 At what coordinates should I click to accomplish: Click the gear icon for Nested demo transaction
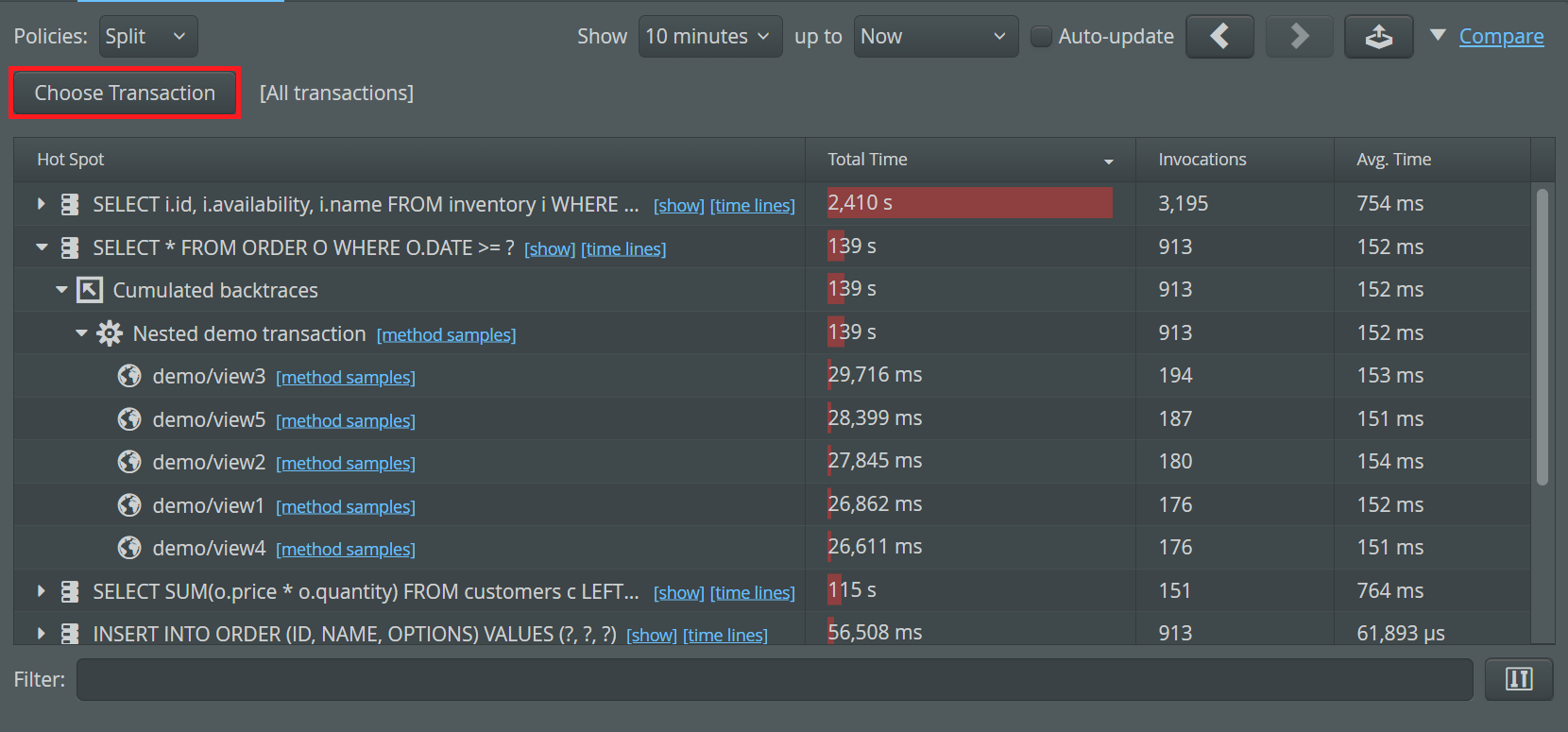pyautogui.click(x=110, y=333)
